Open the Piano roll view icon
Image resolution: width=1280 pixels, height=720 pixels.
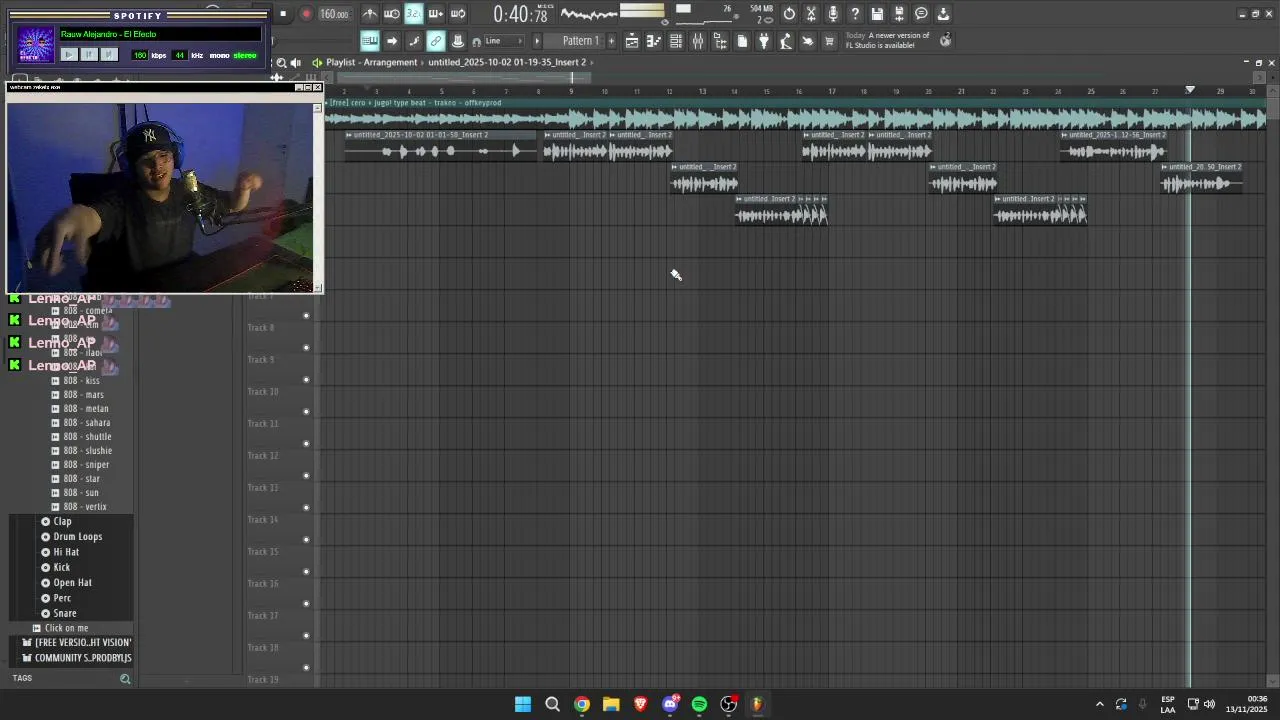coord(654,41)
